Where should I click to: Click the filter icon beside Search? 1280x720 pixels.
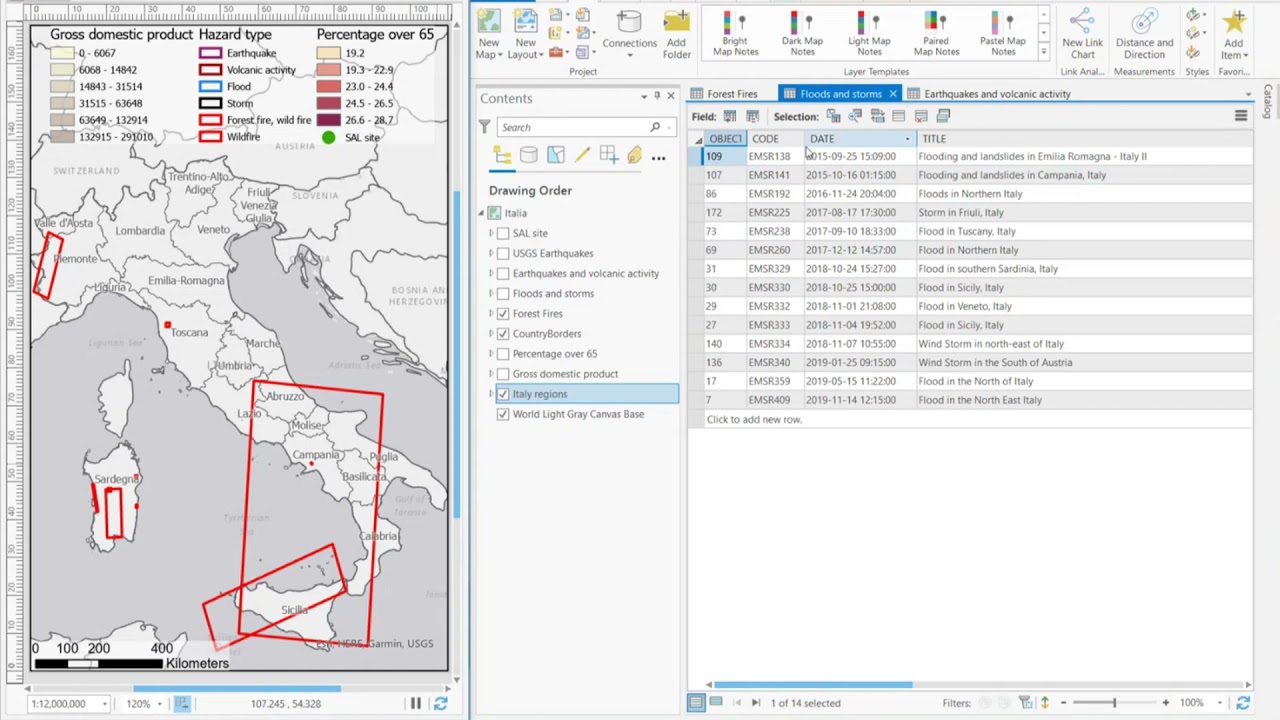[485, 127]
